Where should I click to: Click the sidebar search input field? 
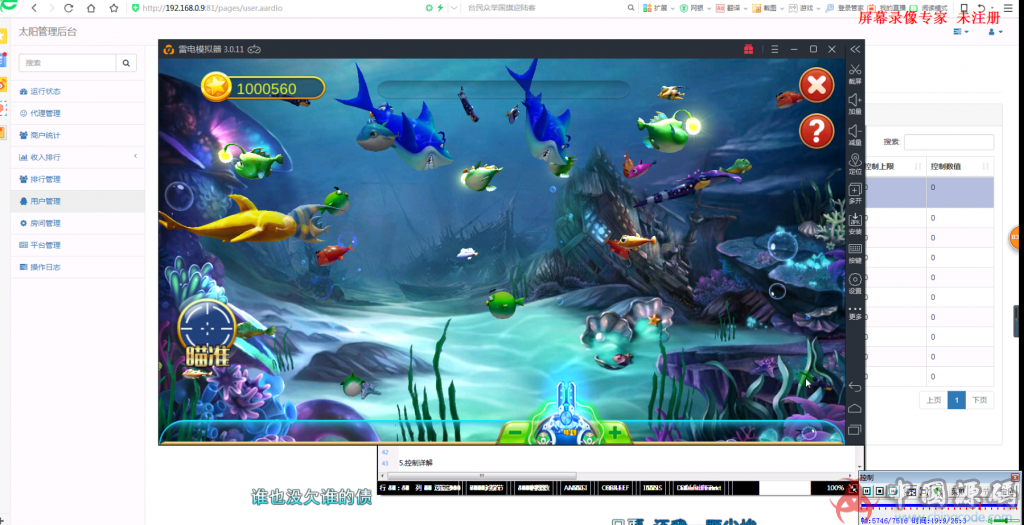pyautogui.click(x=67, y=63)
